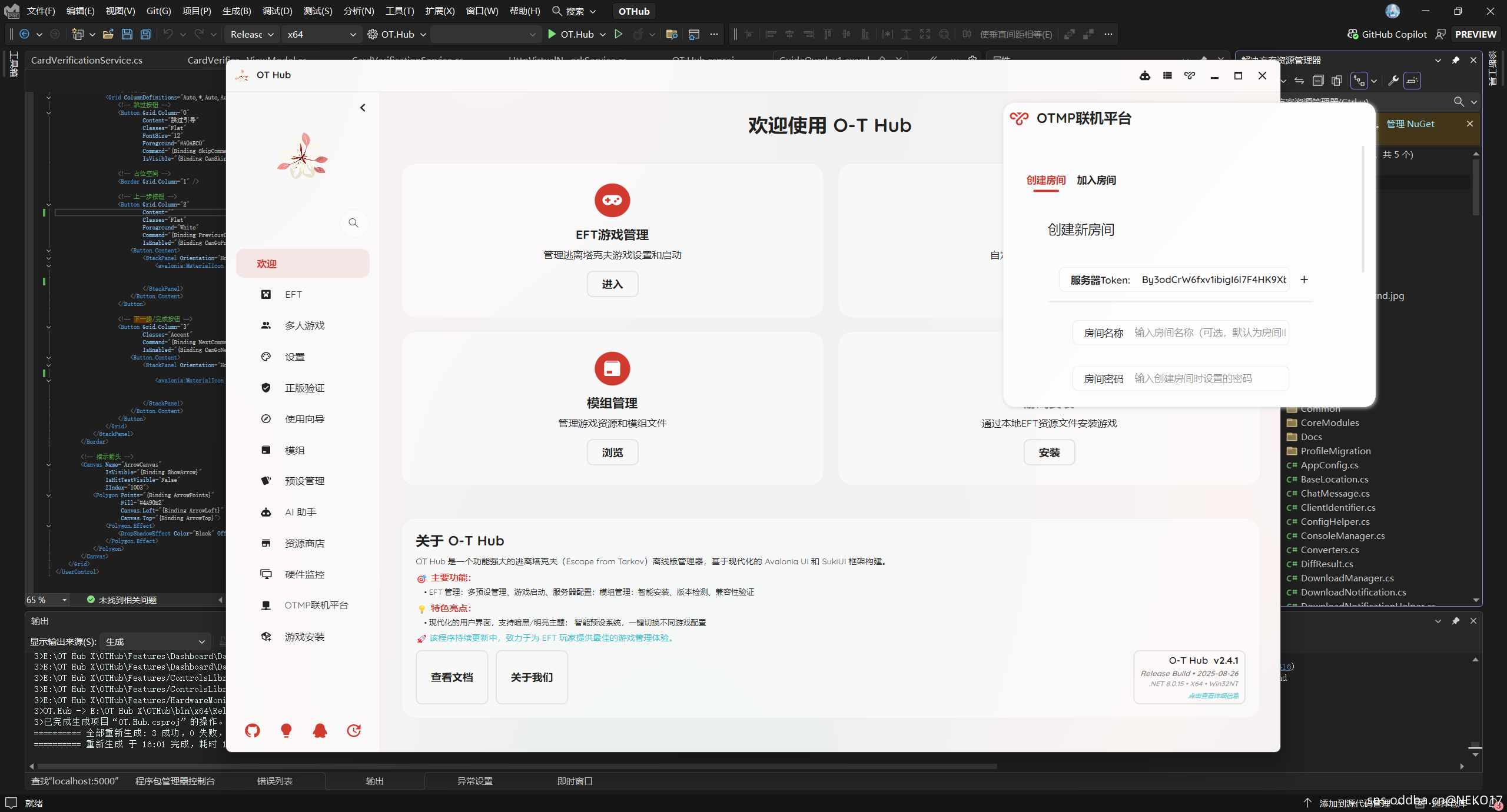This screenshot has height=812, width=1507.
Task: Select the CoreModules folder in Solution Explorer
Action: (1329, 422)
